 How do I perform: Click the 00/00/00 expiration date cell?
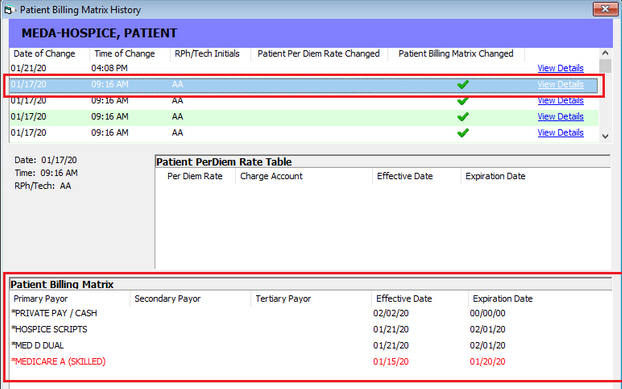pos(488,313)
